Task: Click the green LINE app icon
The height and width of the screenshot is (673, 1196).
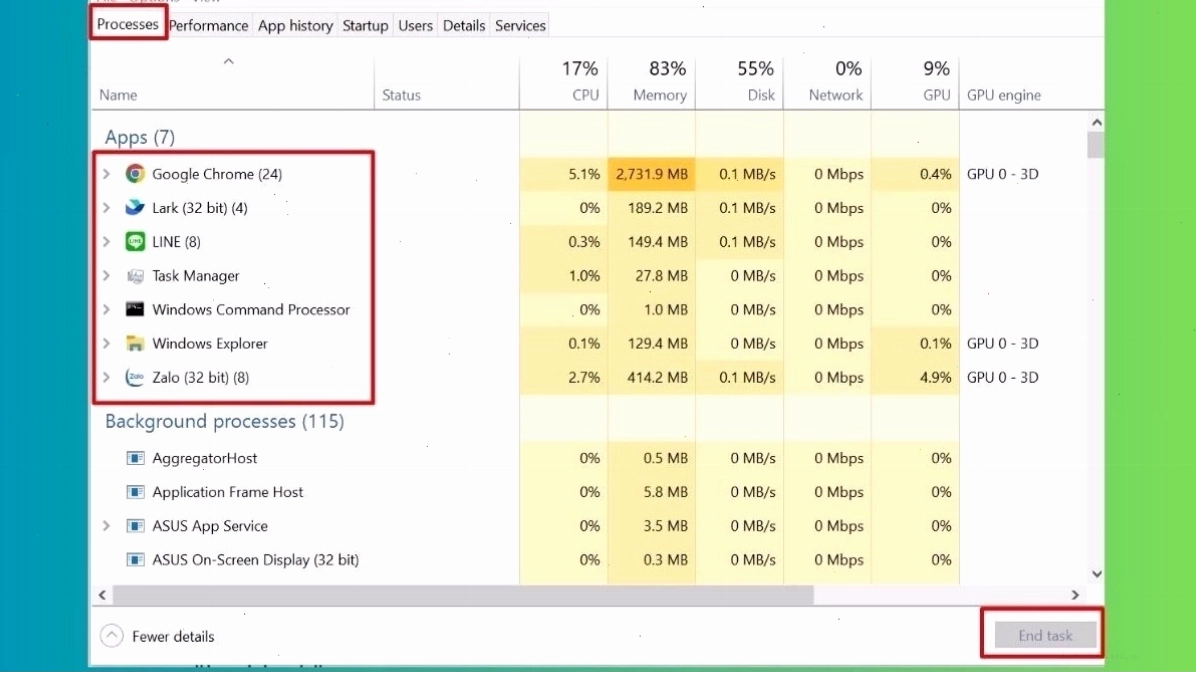Action: 135,242
